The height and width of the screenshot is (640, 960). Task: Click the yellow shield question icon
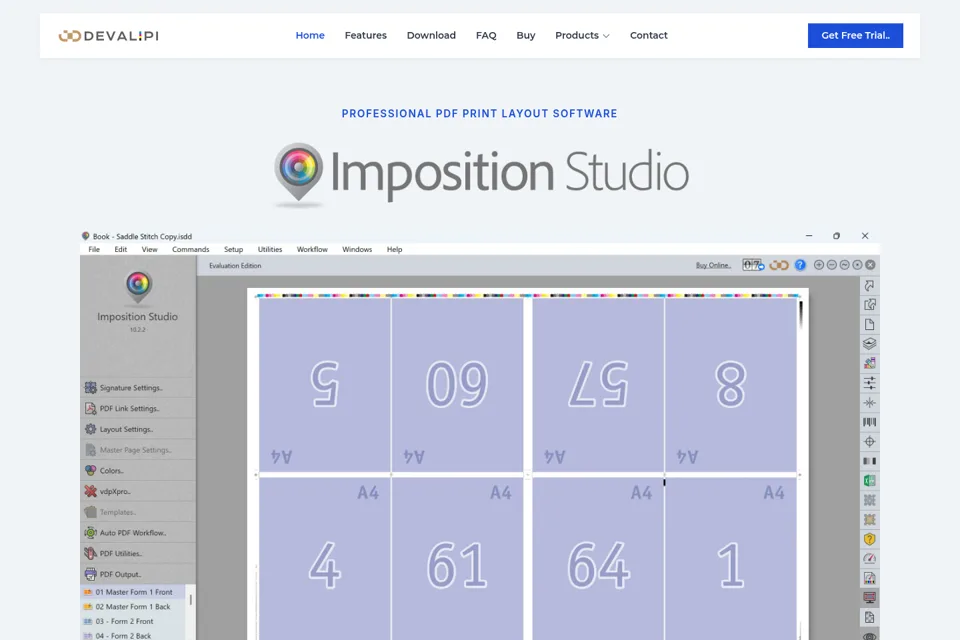click(869, 539)
